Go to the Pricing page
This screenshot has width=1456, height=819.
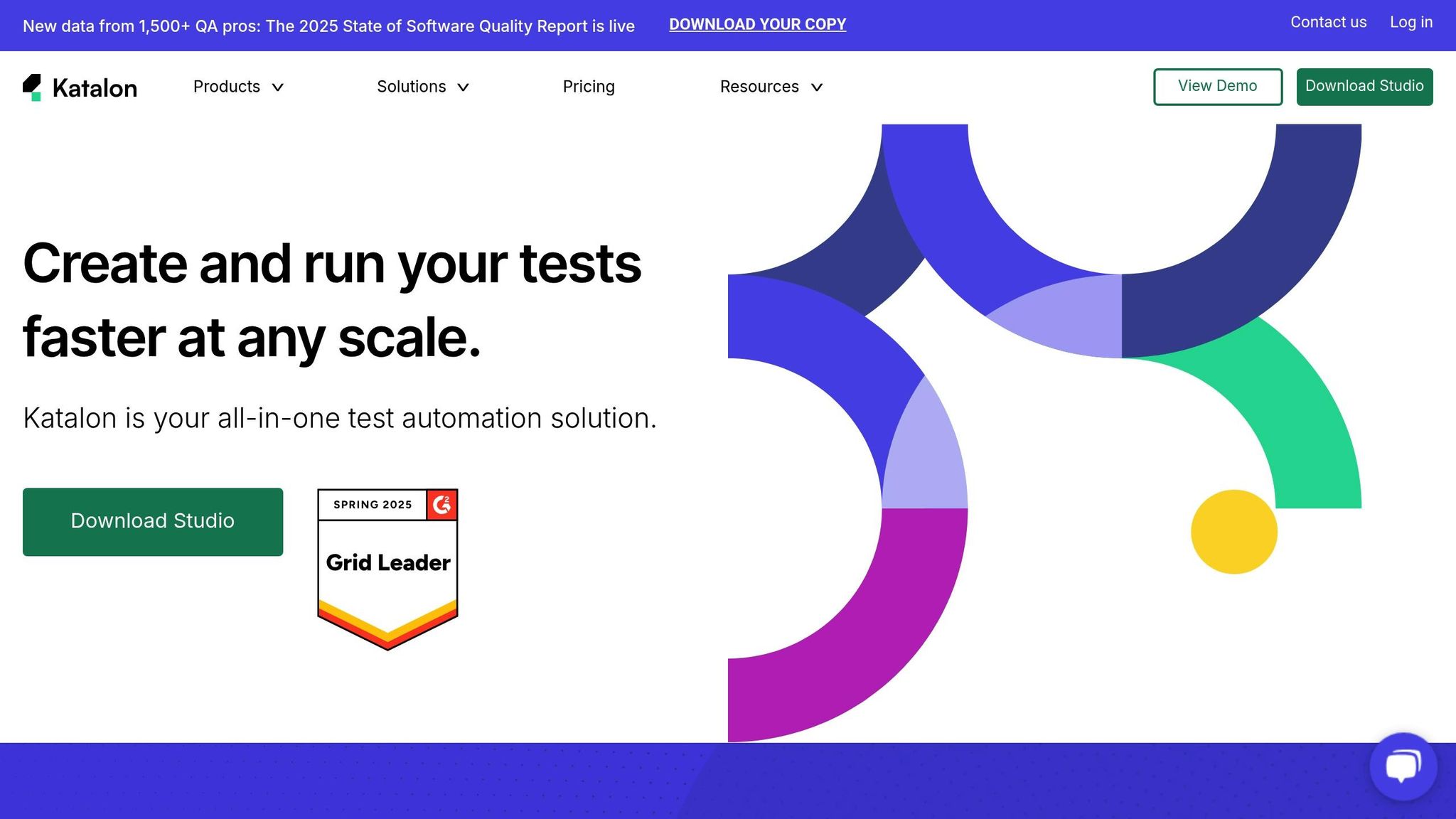(x=589, y=87)
